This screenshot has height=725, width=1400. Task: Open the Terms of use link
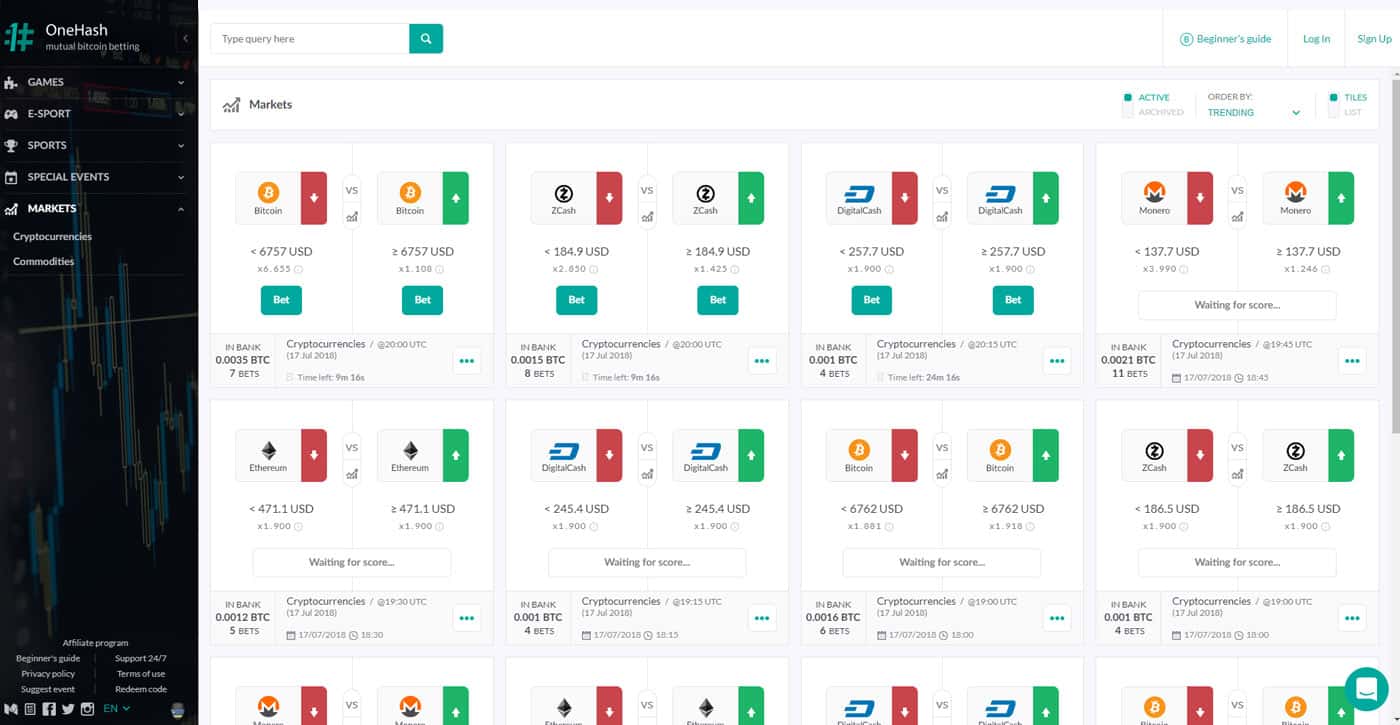coord(141,674)
